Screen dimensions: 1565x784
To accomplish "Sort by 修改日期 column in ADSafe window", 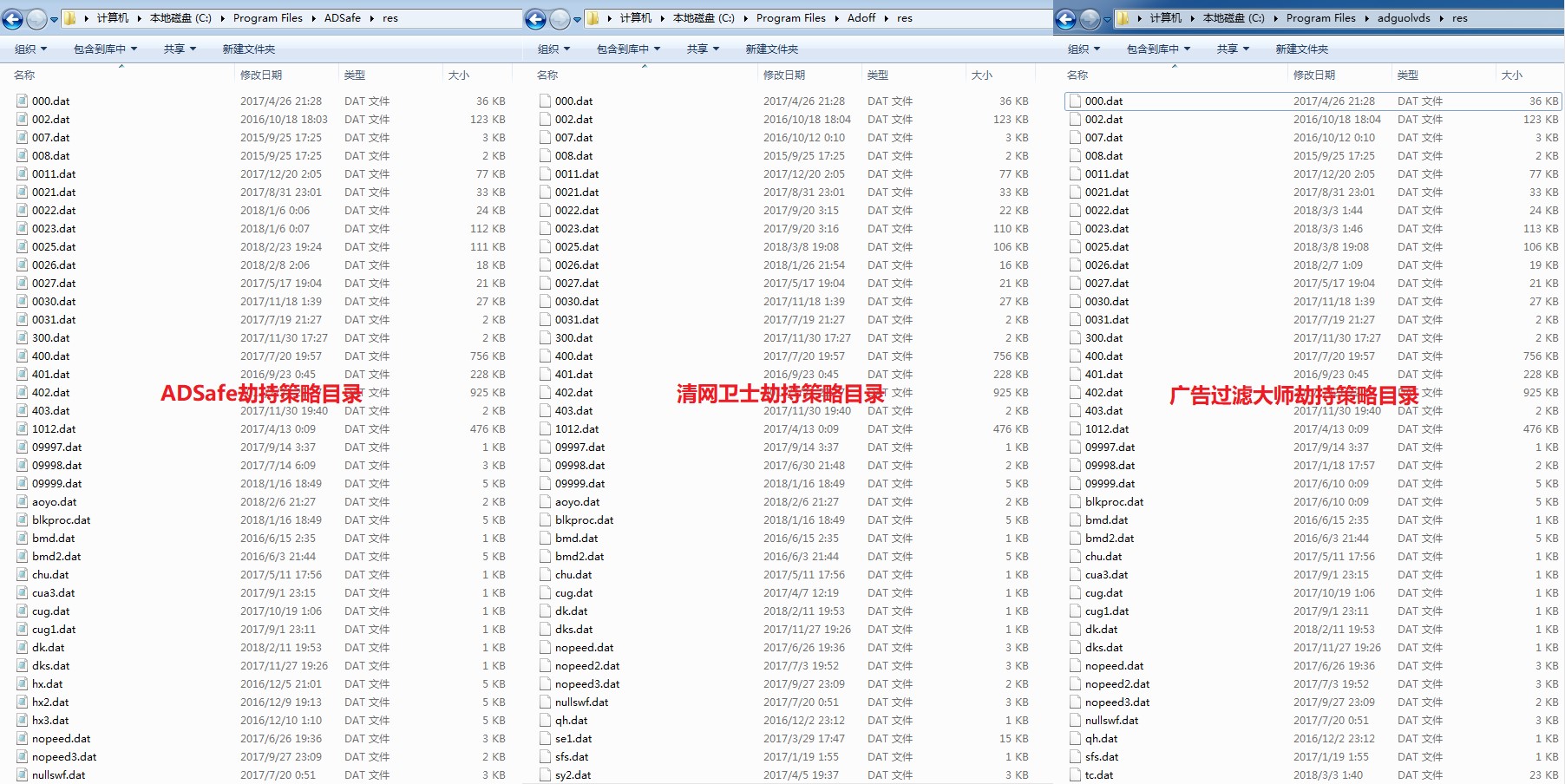I will [x=261, y=75].
